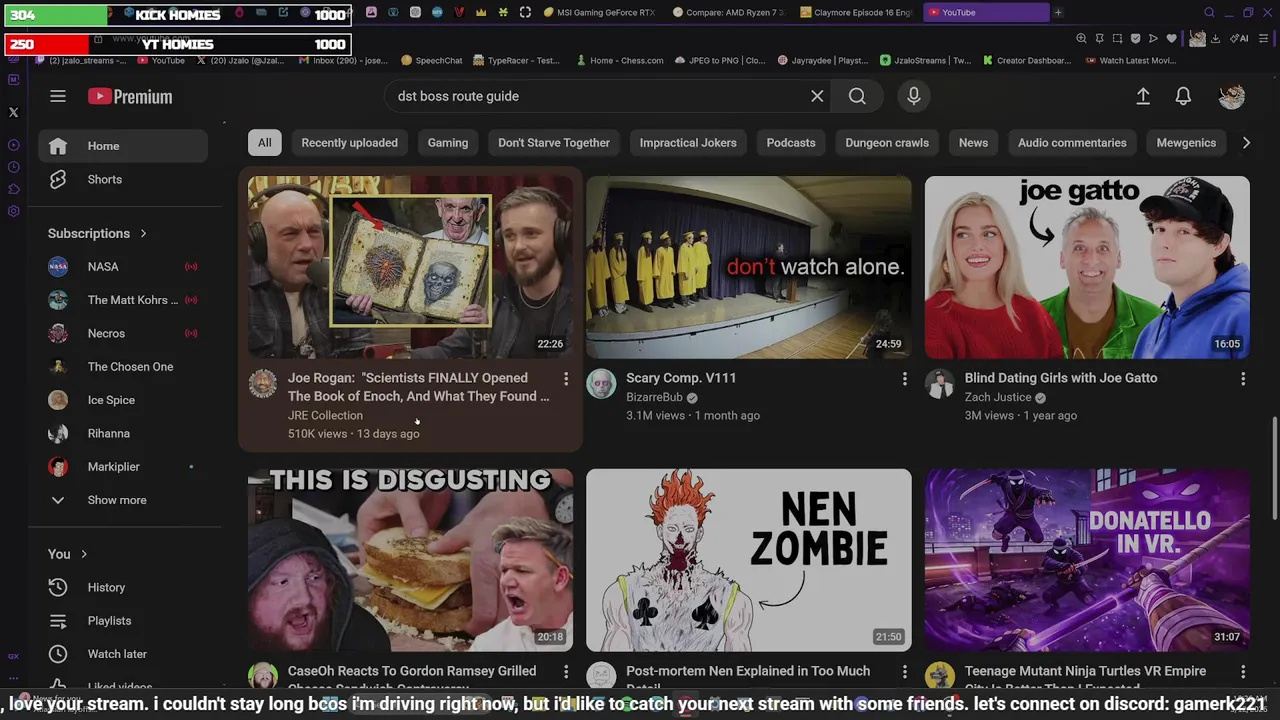This screenshot has width=1280, height=720.
Task: Select the Gaming filter chip
Action: point(448,143)
